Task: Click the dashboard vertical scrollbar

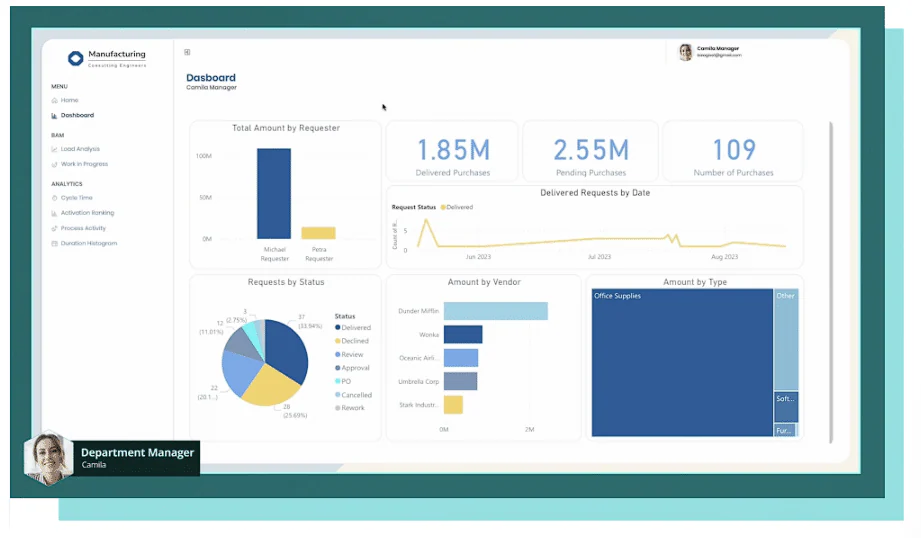Action: 831,283
